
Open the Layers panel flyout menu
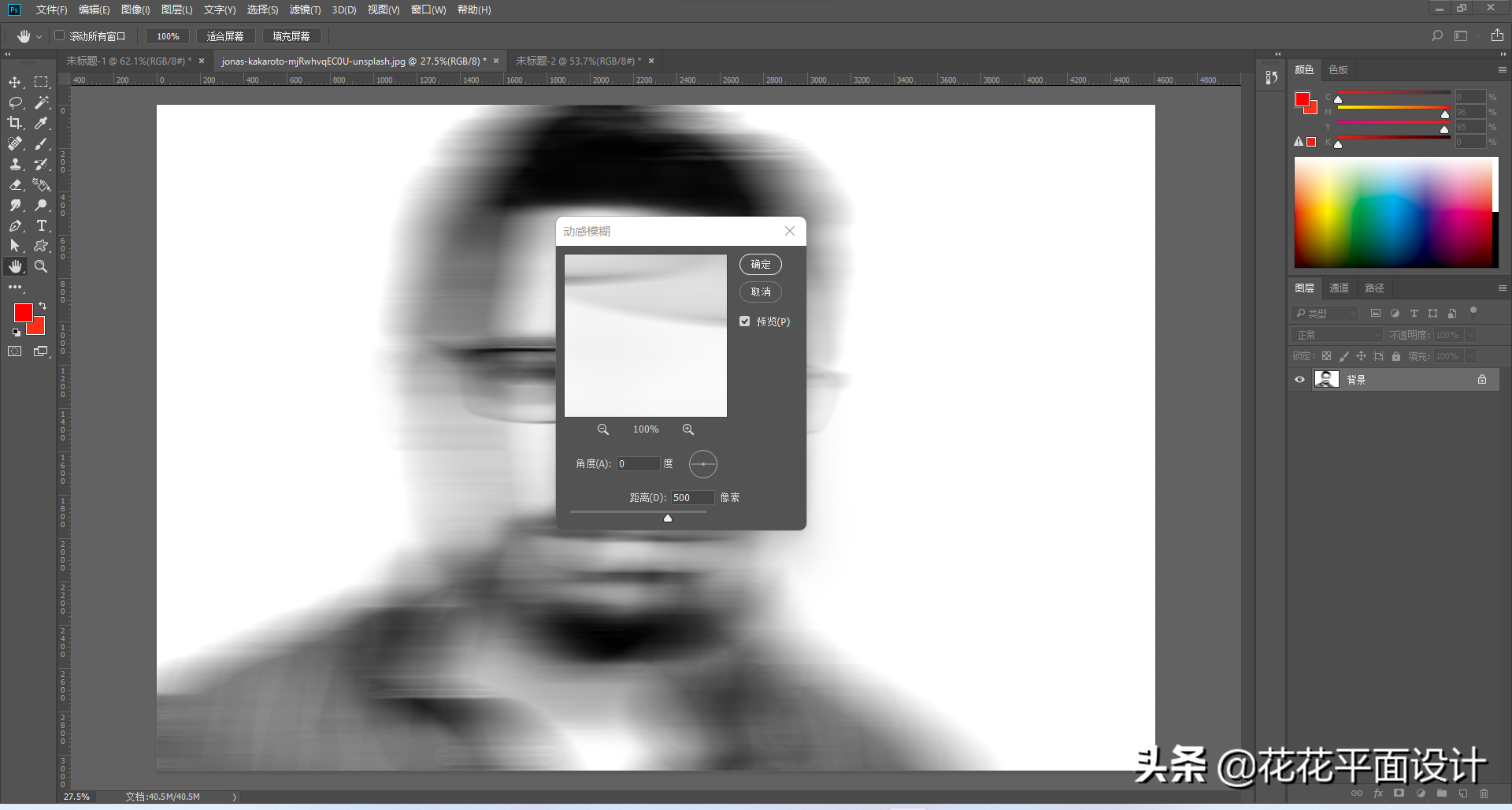[1502, 288]
